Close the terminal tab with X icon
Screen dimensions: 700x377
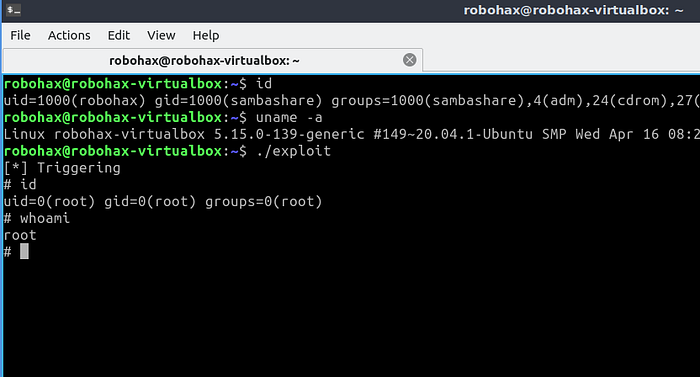pyautogui.click(x=409, y=60)
